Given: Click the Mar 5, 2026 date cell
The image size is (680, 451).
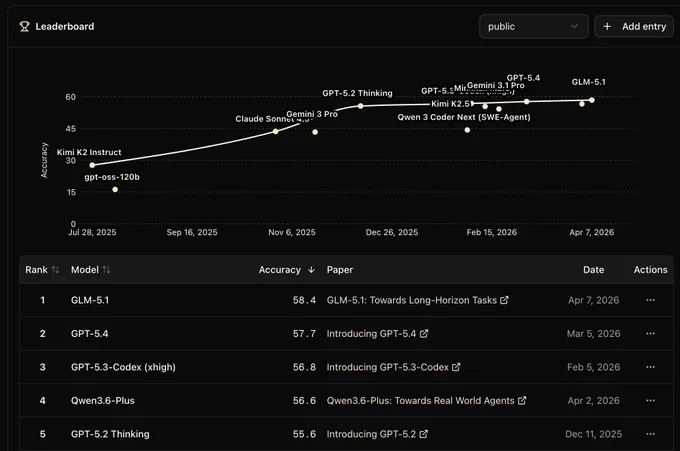Looking at the screenshot, I should (593, 333).
